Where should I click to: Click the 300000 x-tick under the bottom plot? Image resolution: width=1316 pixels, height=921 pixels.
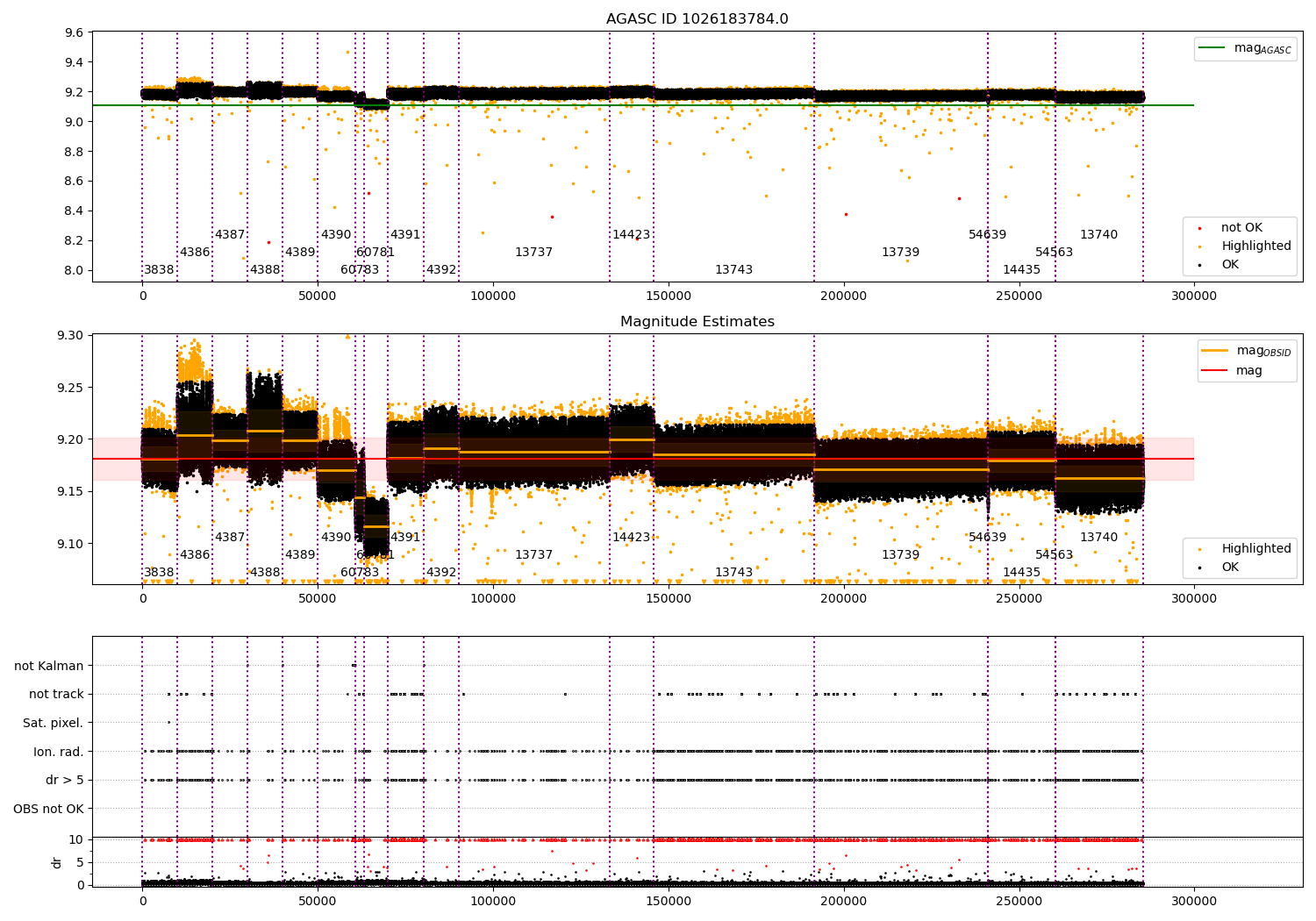1194,901
